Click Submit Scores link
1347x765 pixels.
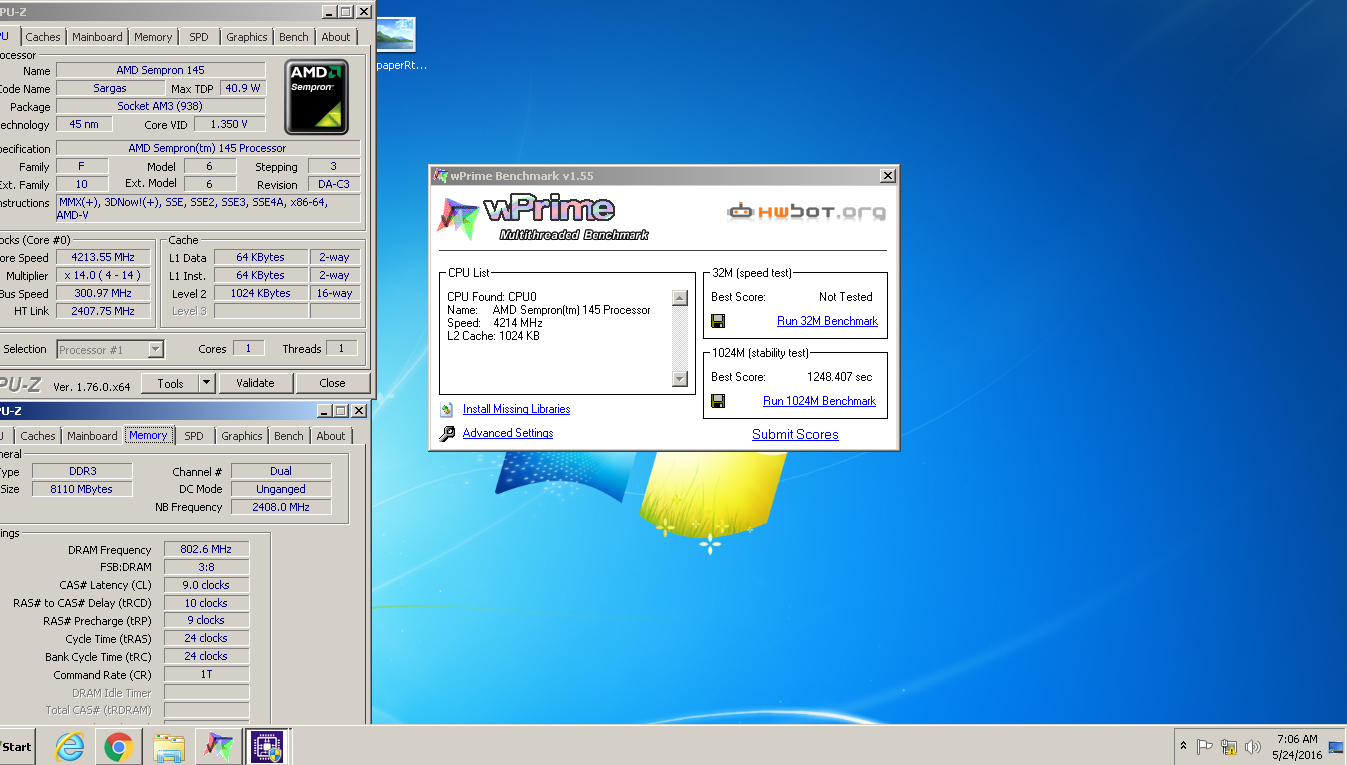795,434
